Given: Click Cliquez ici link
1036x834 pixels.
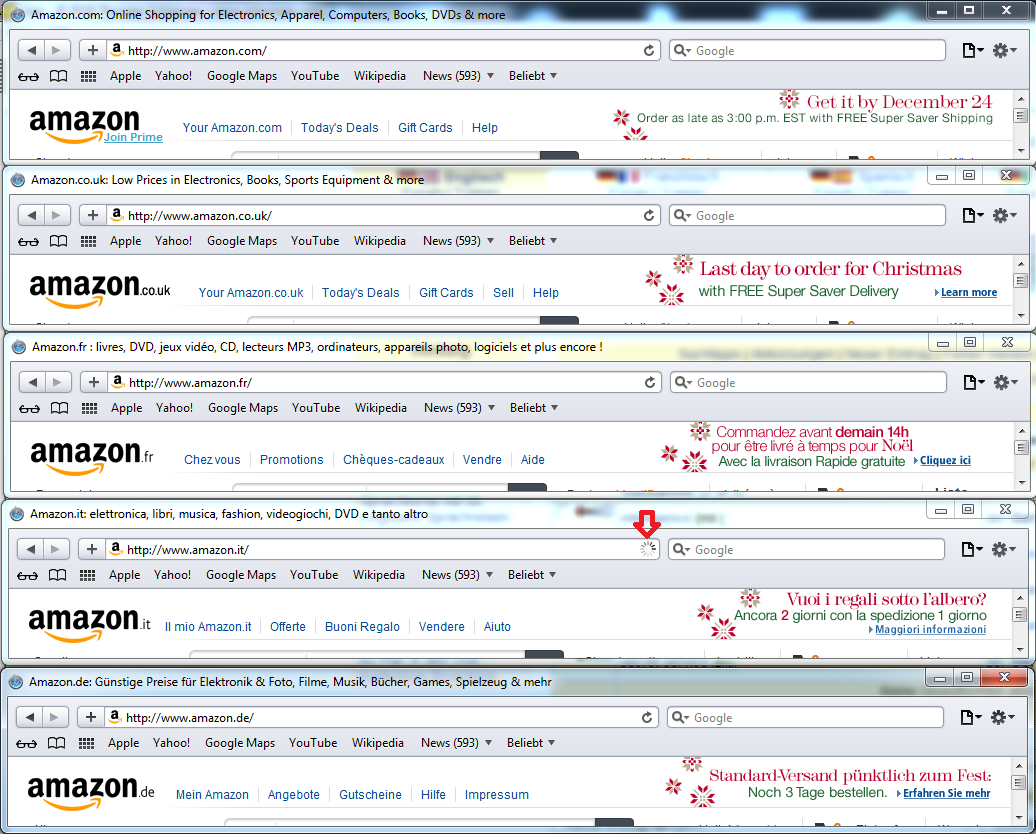Looking at the screenshot, I should (x=945, y=461).
